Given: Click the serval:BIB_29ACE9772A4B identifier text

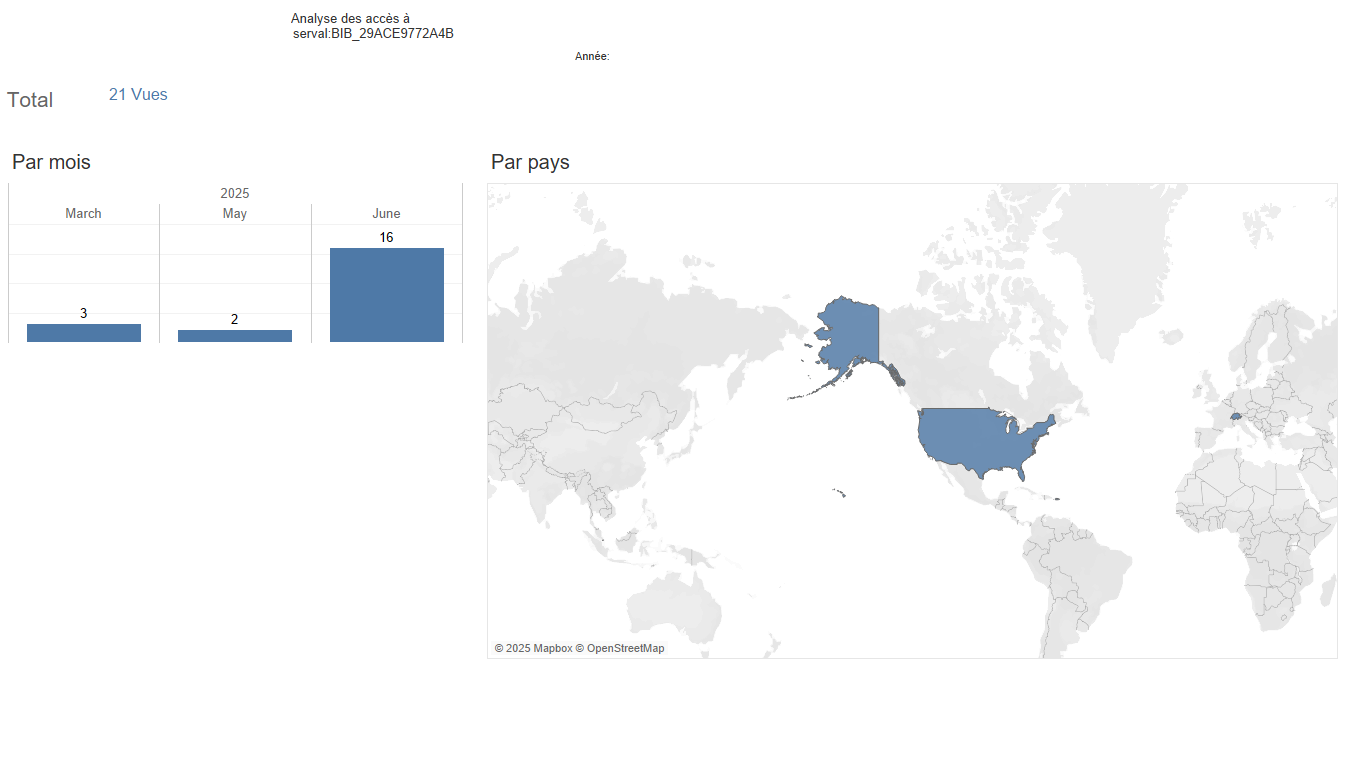Looking at the screenshot, I should tap(373, 34).
